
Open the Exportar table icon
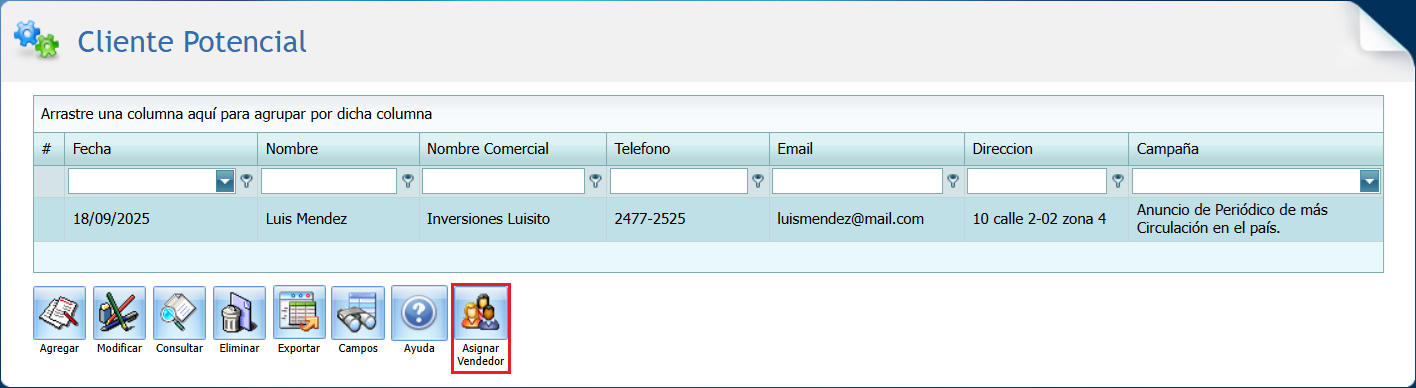click(x=299, y=313)
